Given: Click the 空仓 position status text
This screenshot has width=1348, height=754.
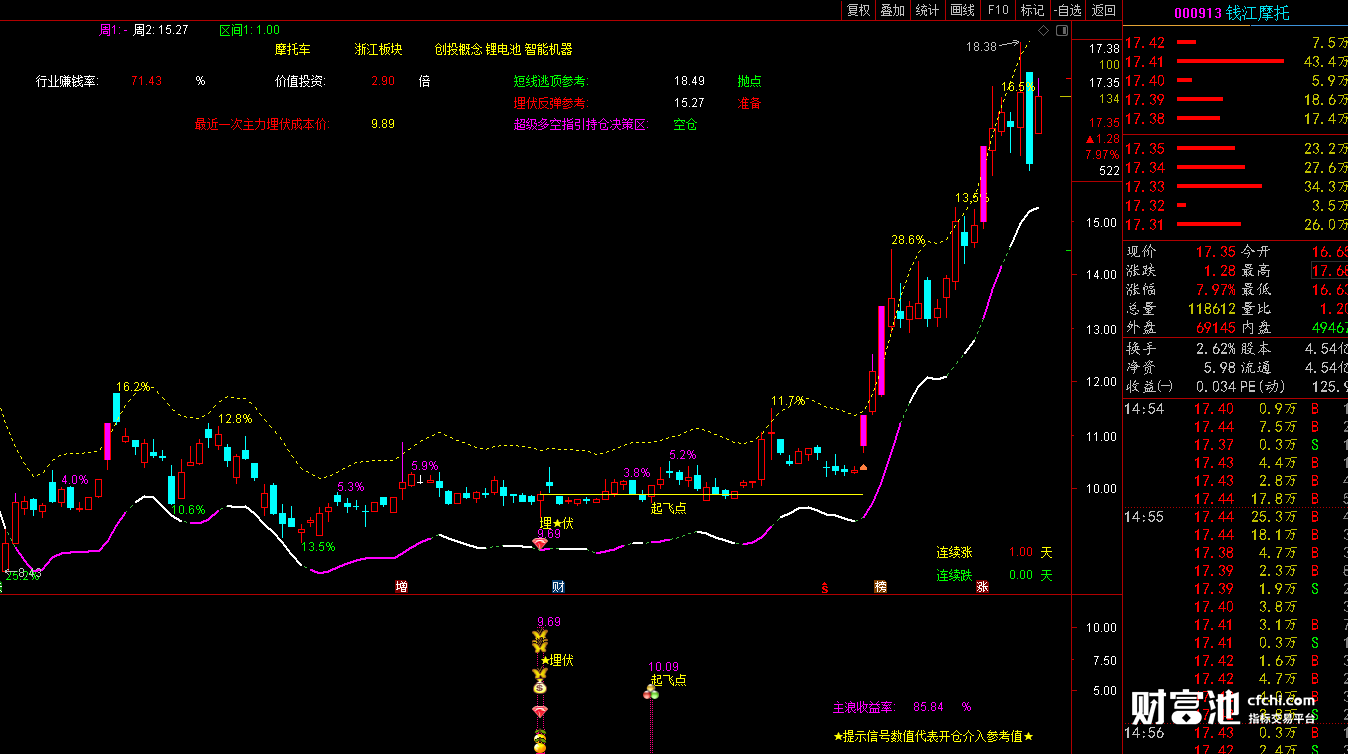Looking at the screenshot, I should tap(685, 125).
